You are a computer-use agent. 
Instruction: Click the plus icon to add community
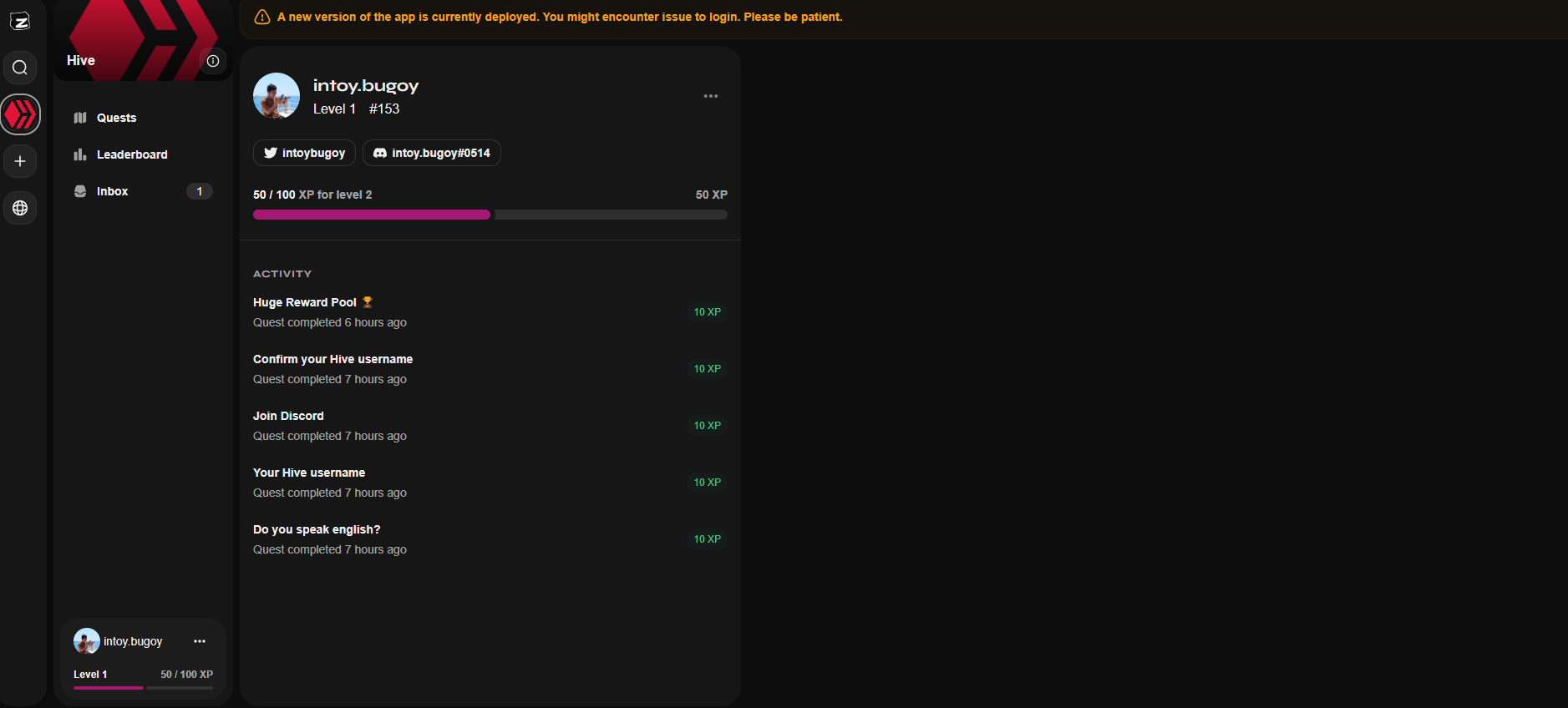[x=20, y=161]
